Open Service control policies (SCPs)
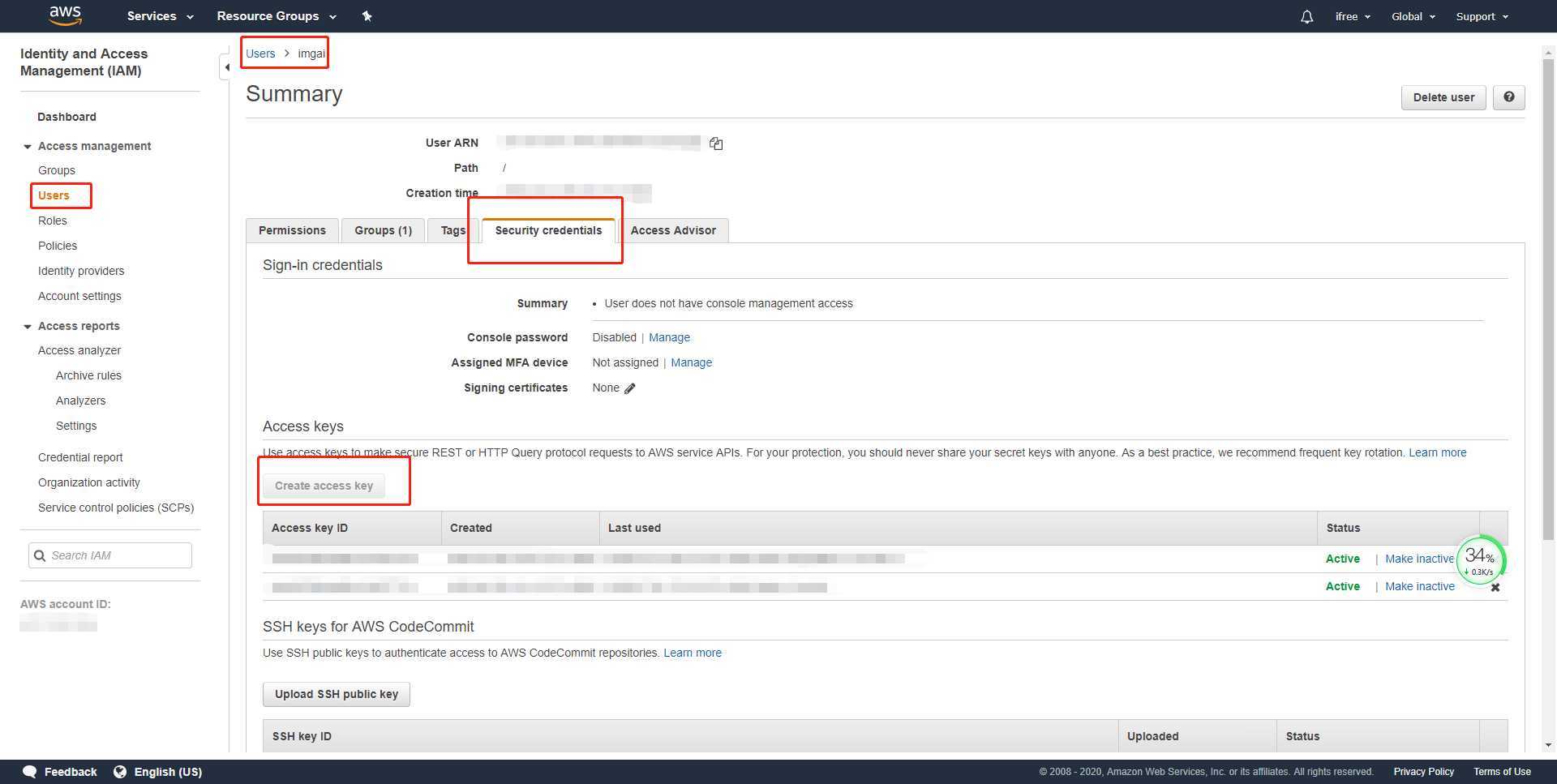The width and height of the screenshot is (1557, 784). click(x=116, y=508)
